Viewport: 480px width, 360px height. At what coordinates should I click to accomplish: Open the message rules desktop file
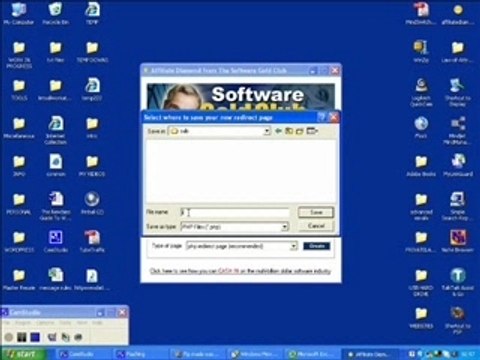pos(55,279)
